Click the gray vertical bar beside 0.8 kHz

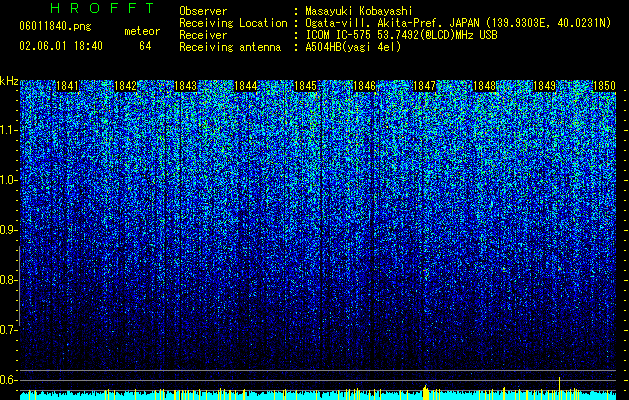(19, 286)
